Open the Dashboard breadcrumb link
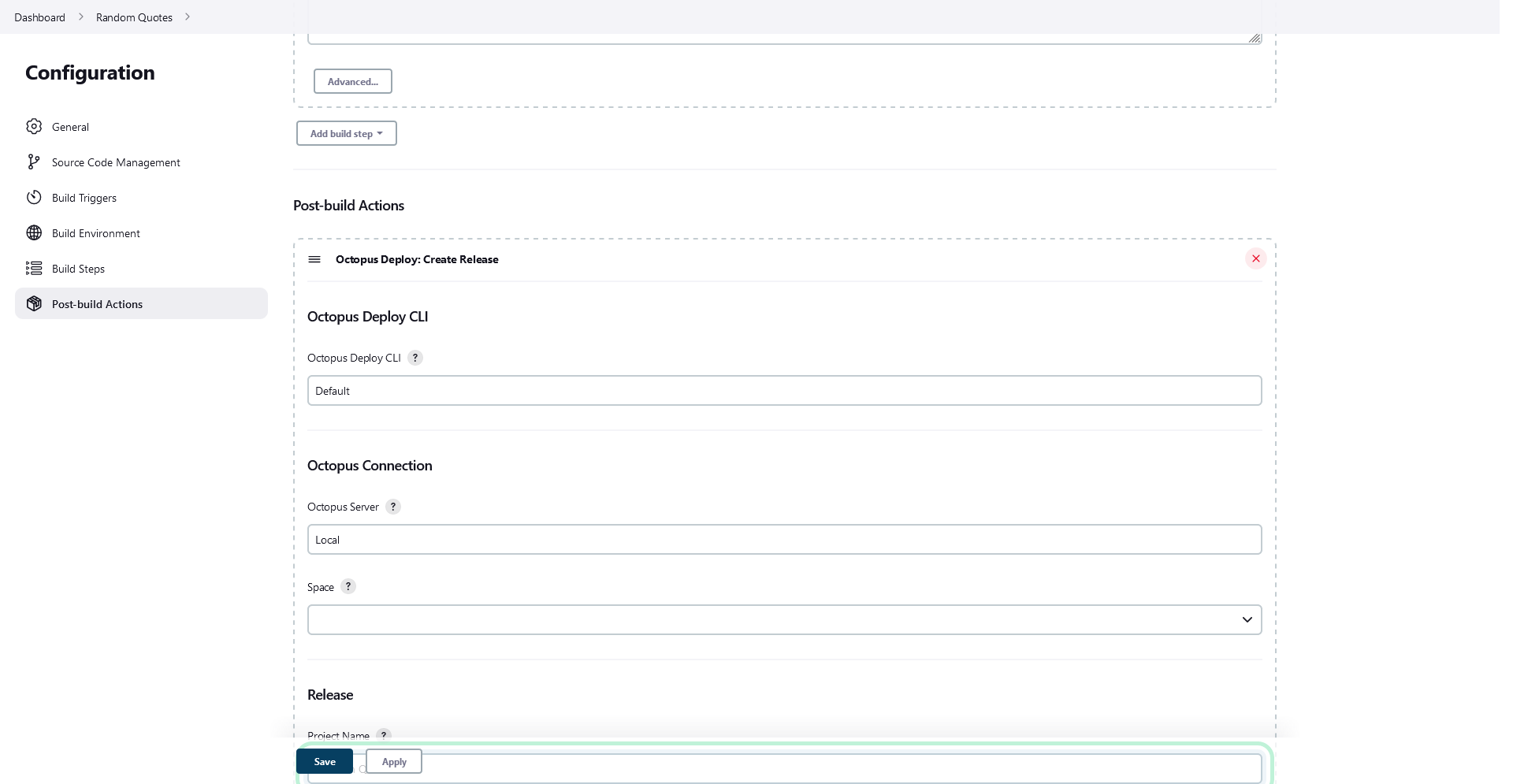This screenshot has height=784, width=1513. coord(39,17)
